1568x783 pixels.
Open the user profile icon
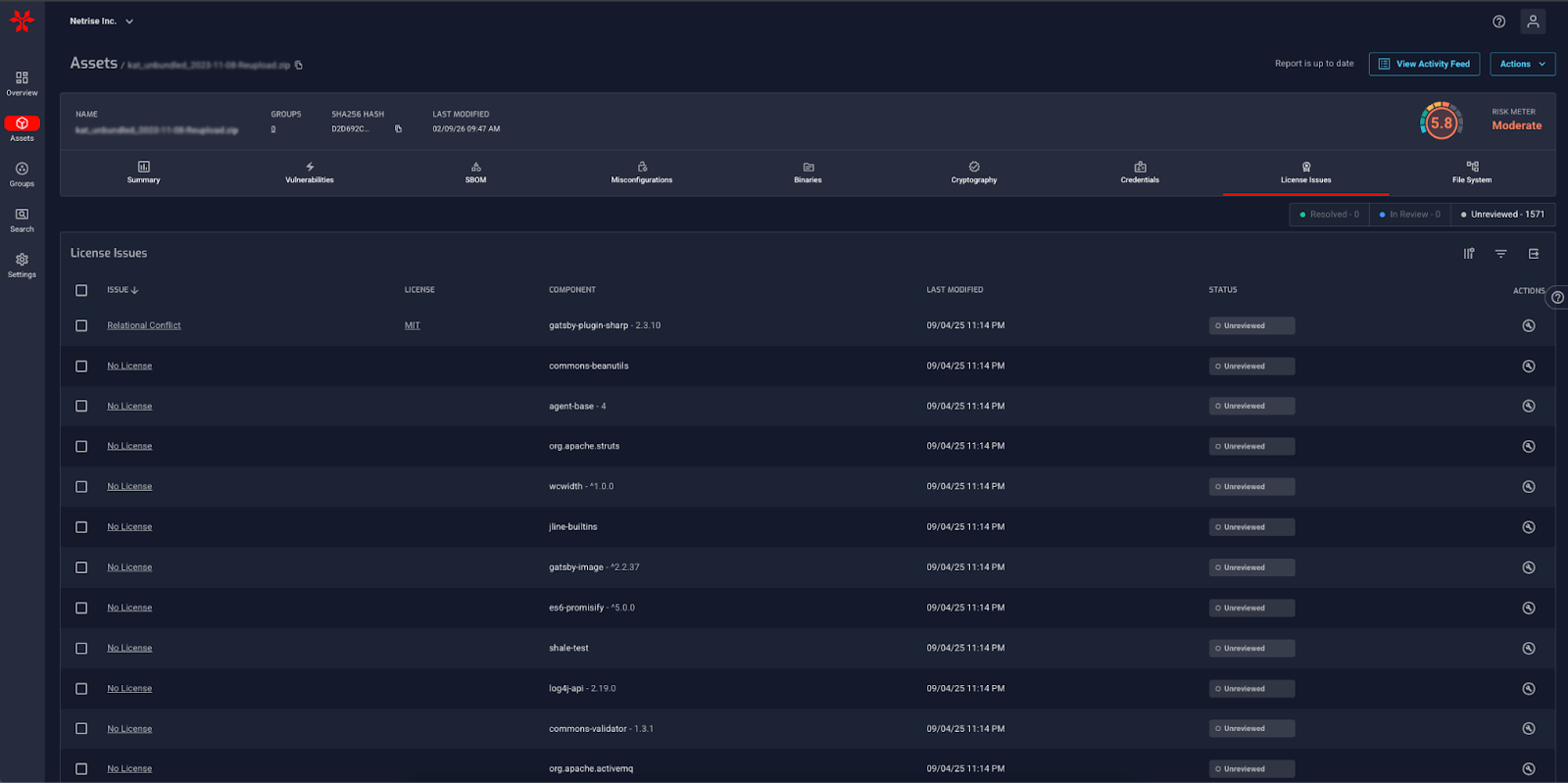point(1533,22)
